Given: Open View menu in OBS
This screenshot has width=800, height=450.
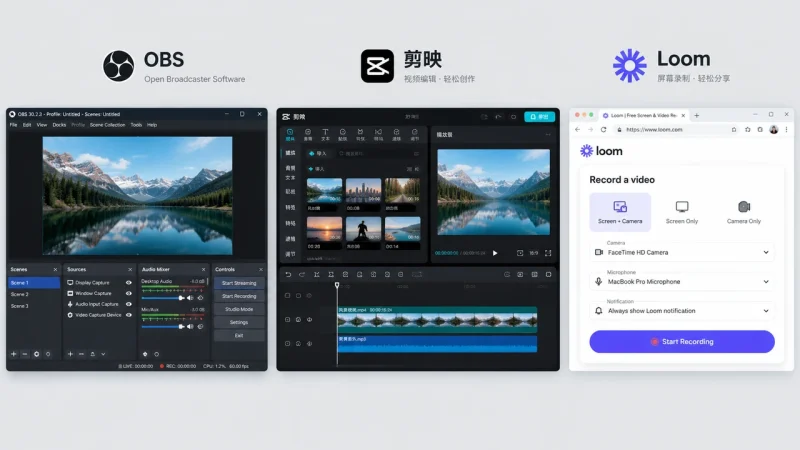Looking at the screenshot, I should coord(42,125).
